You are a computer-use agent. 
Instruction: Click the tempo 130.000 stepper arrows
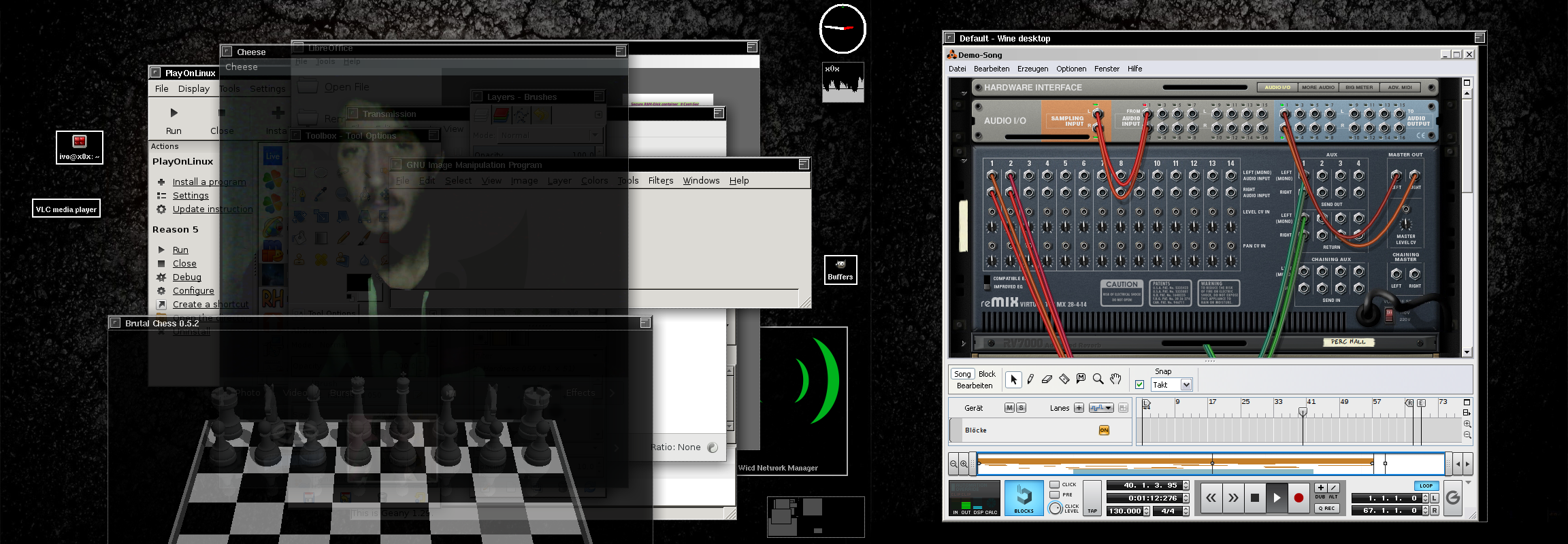(1147, 511)
